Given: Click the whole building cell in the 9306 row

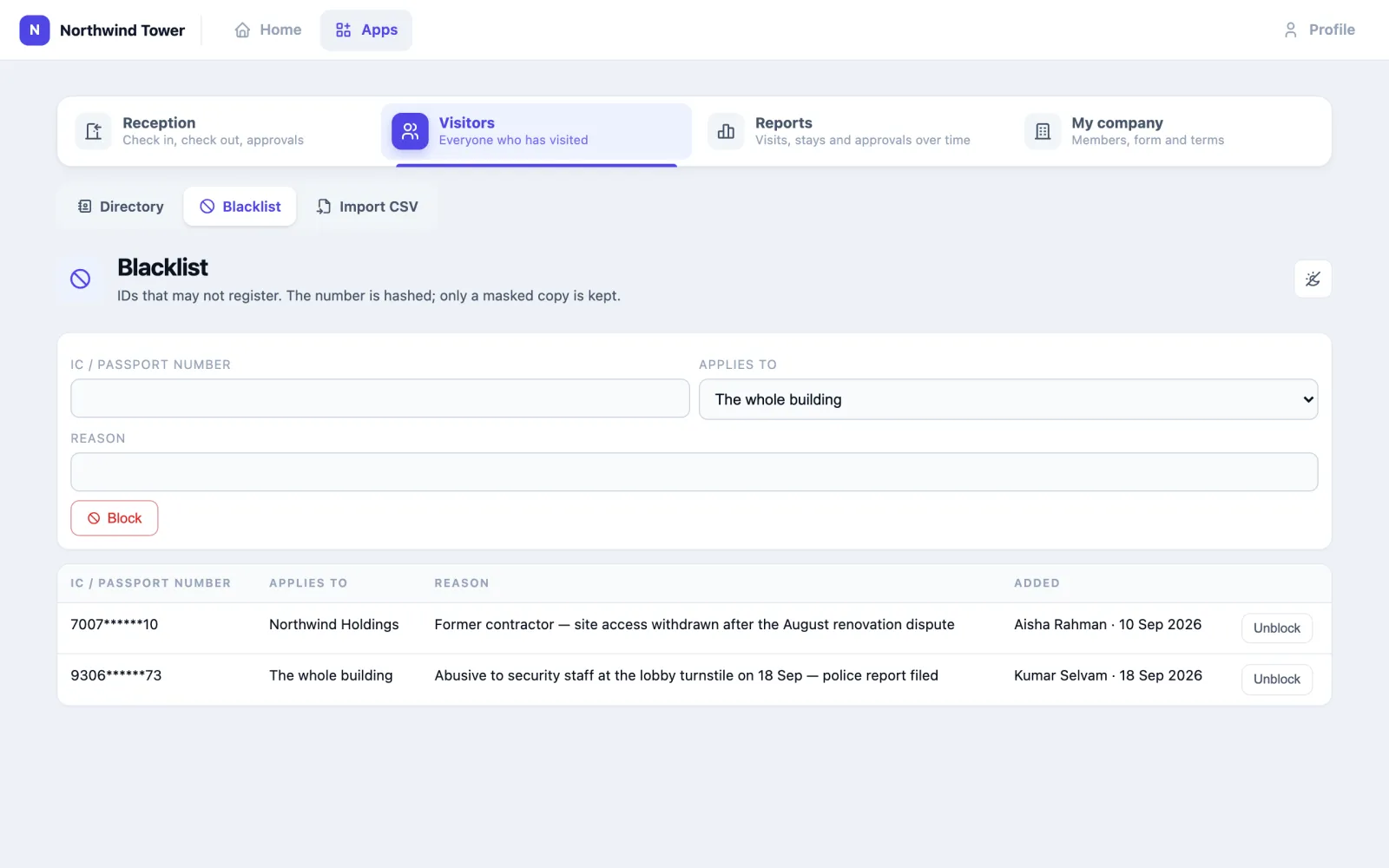Looking at the screenshot, I should [x=331, y=676].
